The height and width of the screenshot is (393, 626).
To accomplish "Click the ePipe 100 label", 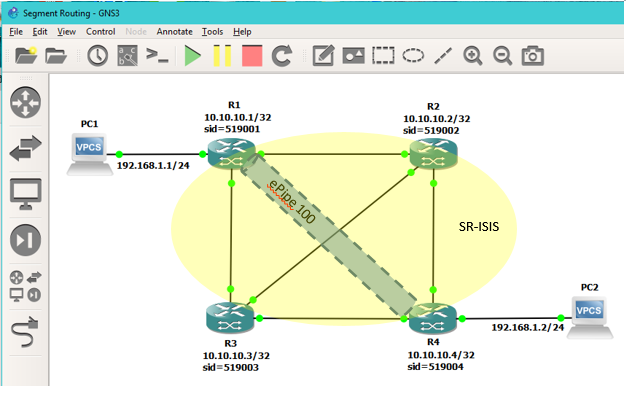I will click(292, 202).
